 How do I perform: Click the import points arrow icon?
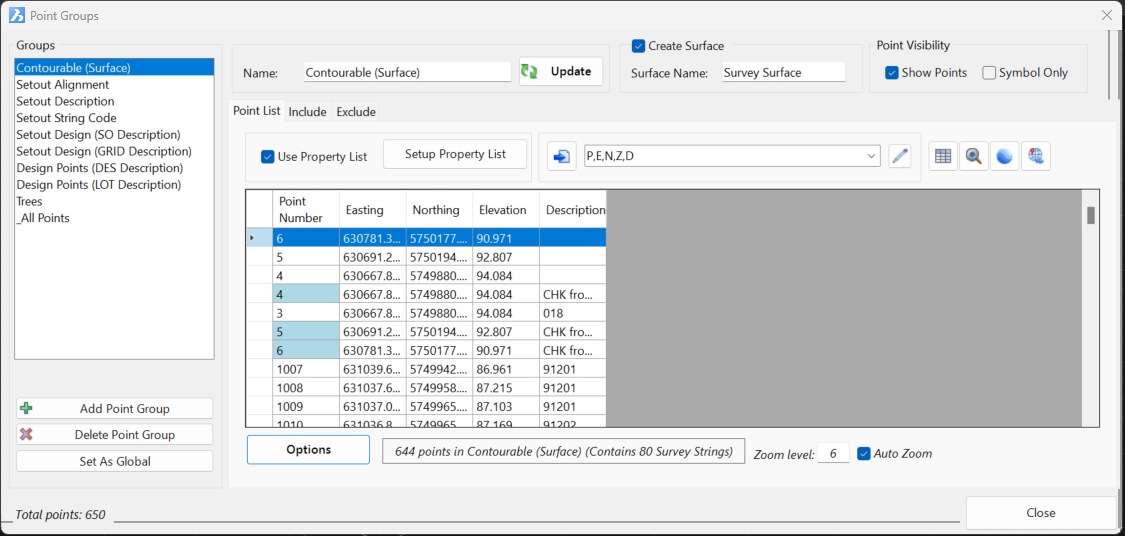pos(562,156)
